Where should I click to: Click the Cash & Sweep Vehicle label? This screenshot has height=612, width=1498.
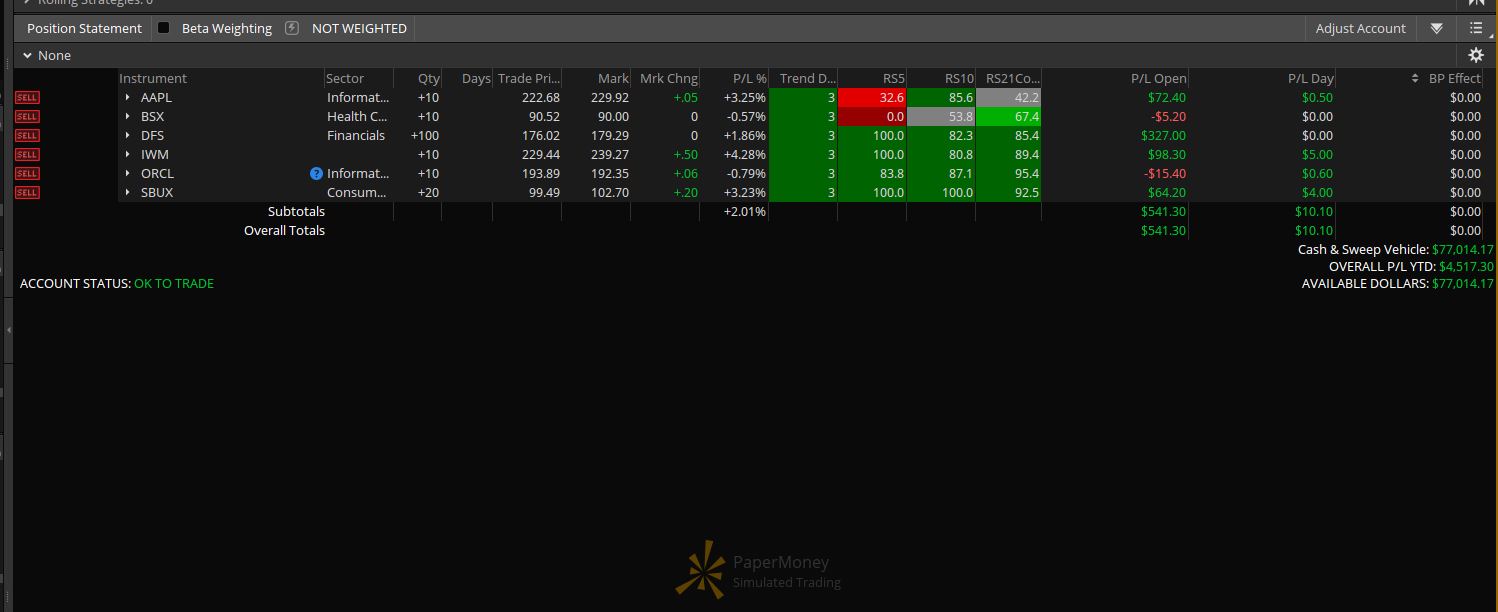[x=1363, y=250]
